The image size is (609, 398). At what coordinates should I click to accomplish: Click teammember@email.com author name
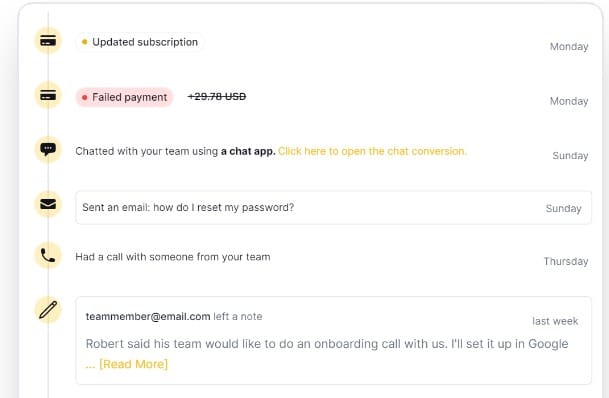[x=148, y=316]
